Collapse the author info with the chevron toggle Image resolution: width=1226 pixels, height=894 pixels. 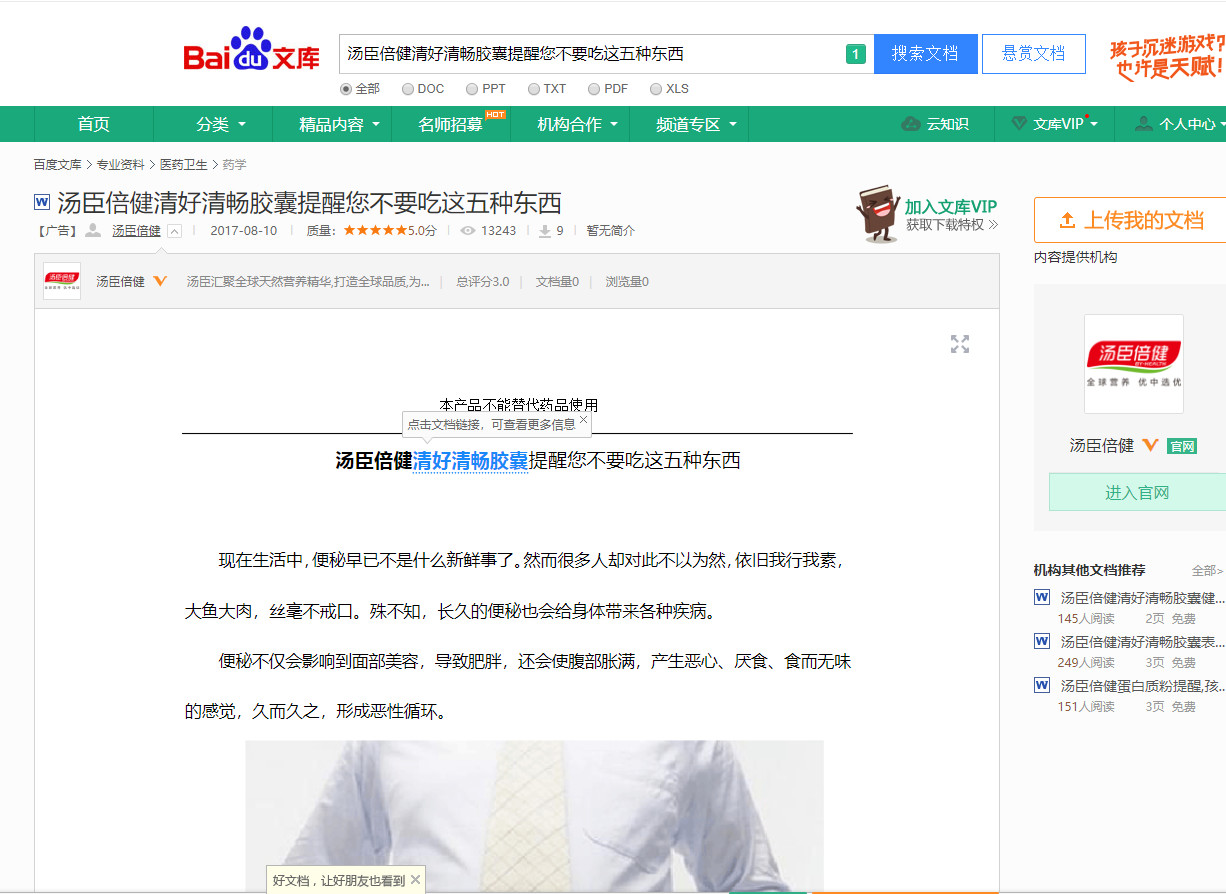pos(174,231)
